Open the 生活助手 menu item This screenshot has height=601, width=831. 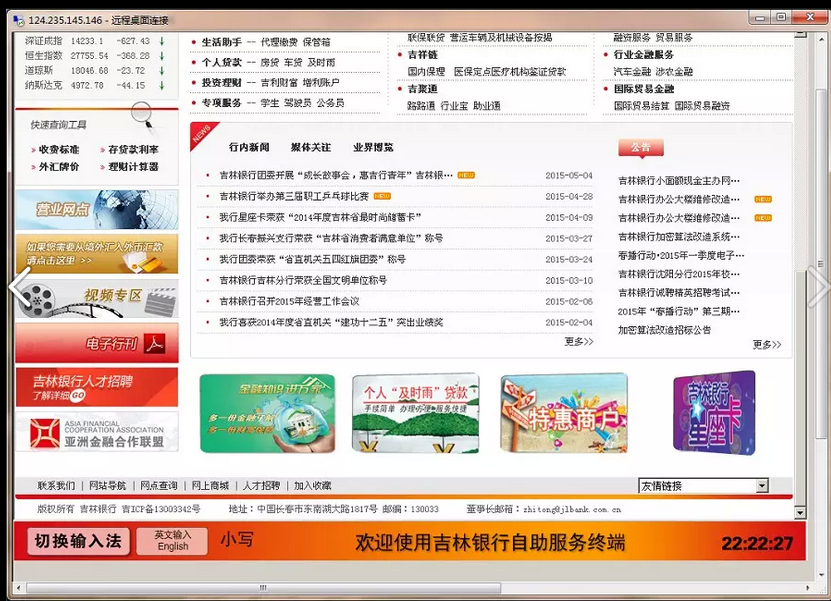tap(222, 42)
